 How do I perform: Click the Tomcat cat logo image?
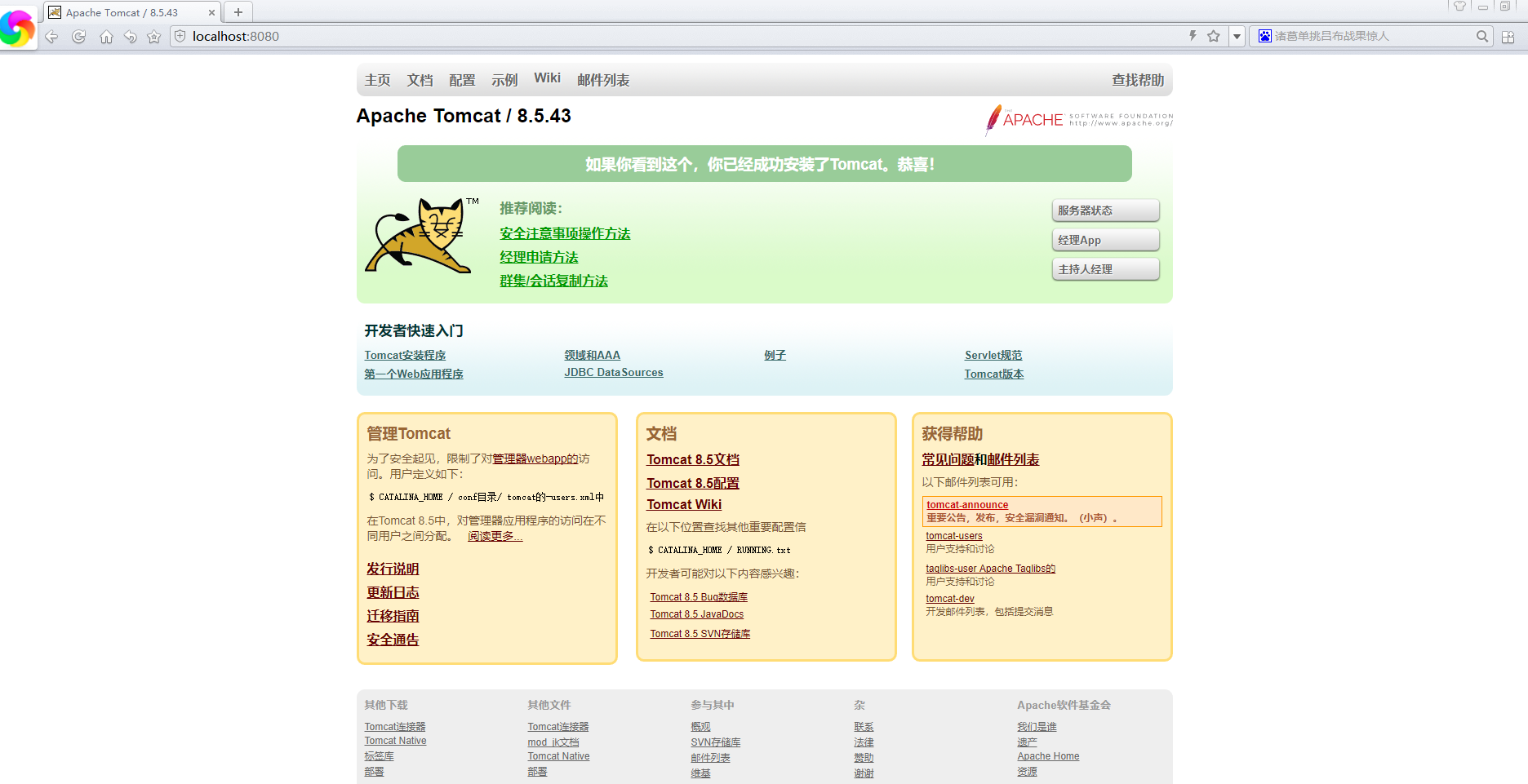pos(422,236)
